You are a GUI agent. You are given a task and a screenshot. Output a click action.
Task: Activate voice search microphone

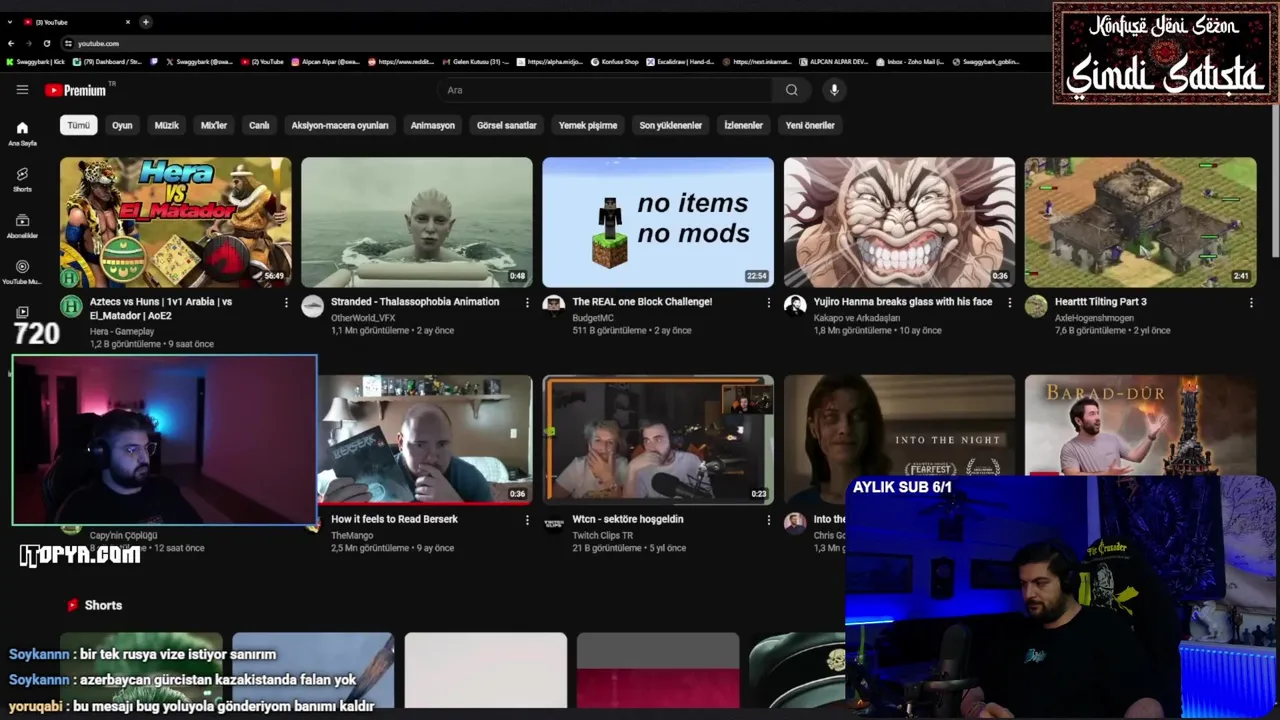coord(834,90)
